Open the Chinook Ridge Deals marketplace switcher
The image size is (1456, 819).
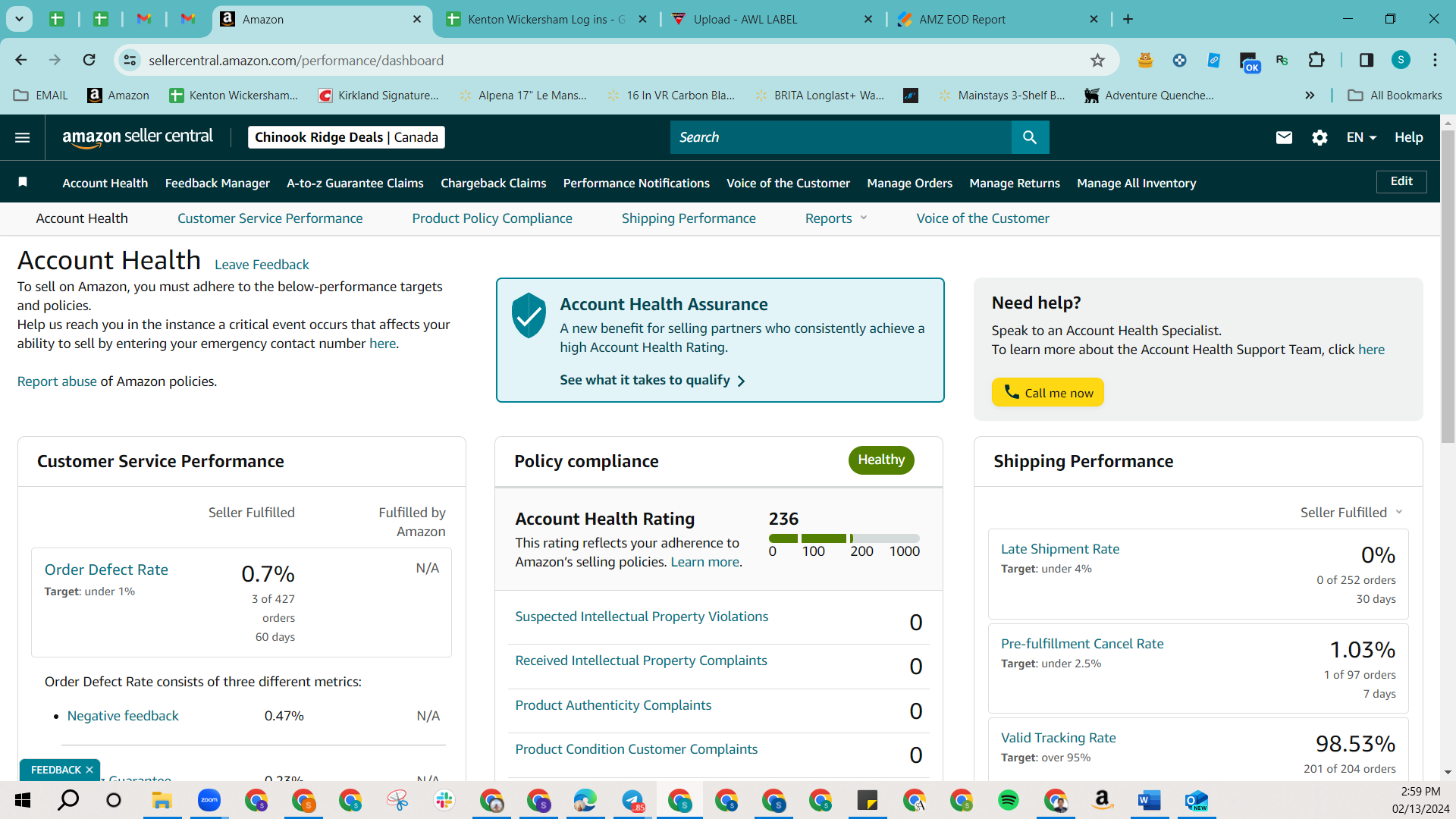click(347, 137)
